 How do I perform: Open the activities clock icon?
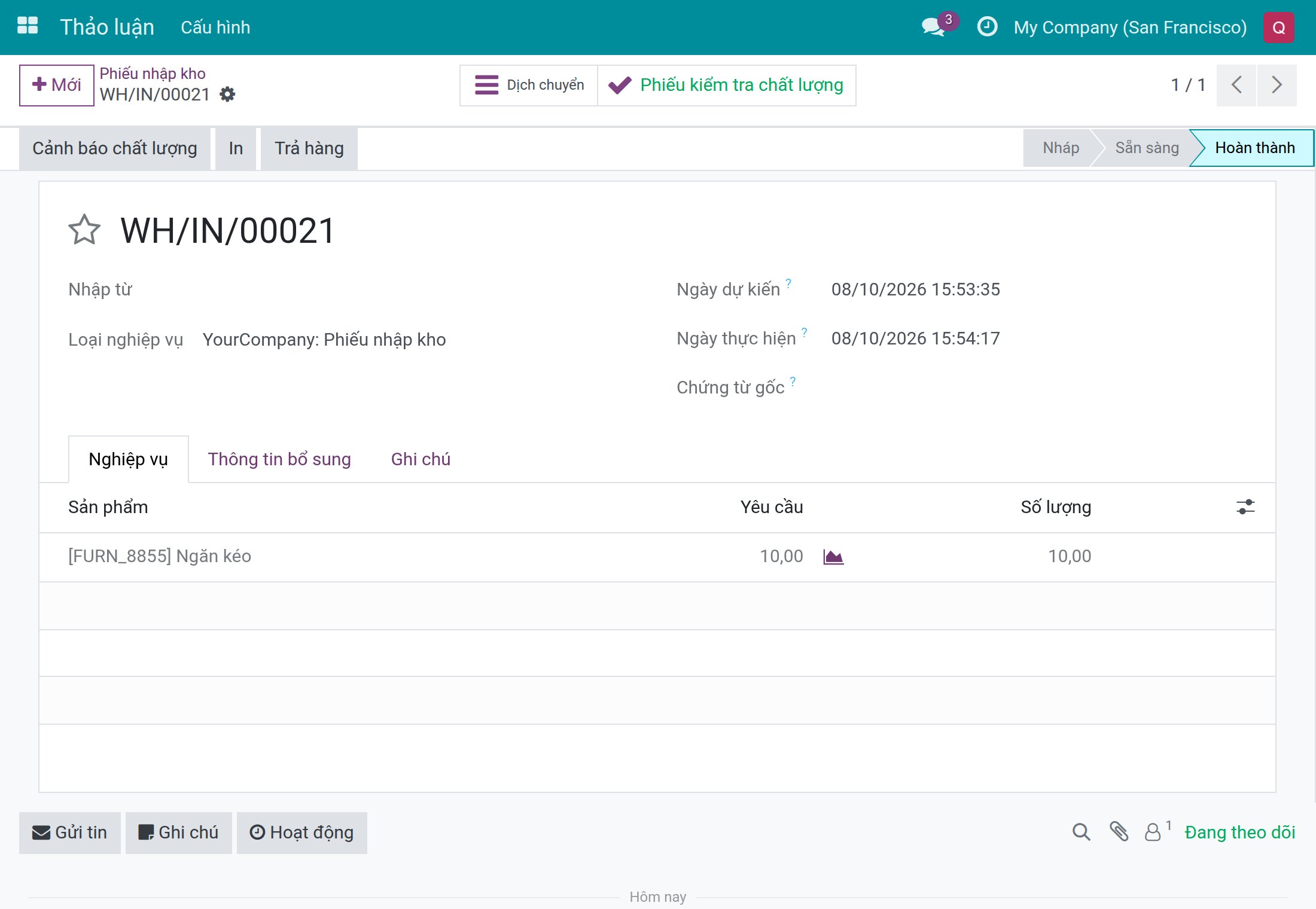coord(987,27)
